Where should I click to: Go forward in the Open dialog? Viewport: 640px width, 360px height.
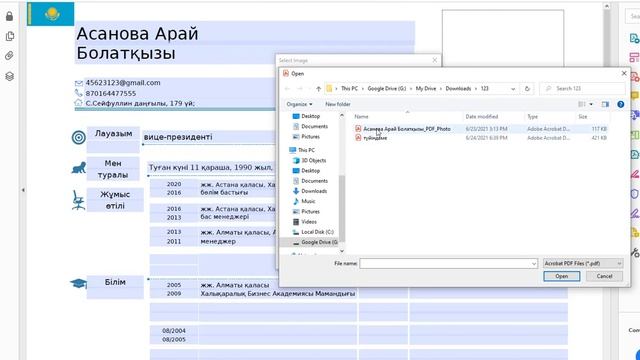point(300,89)
